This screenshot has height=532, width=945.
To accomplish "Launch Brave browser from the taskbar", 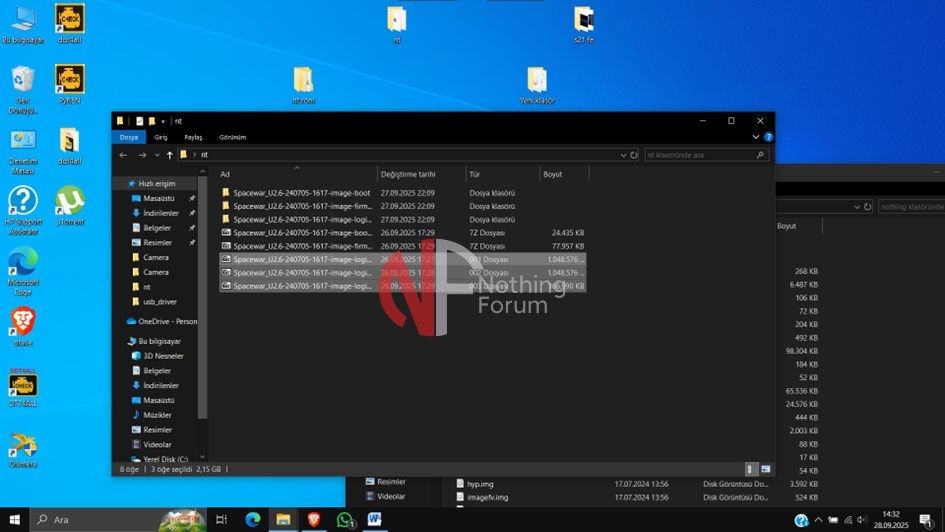I will pyautogui.click(x=314, y=520).
